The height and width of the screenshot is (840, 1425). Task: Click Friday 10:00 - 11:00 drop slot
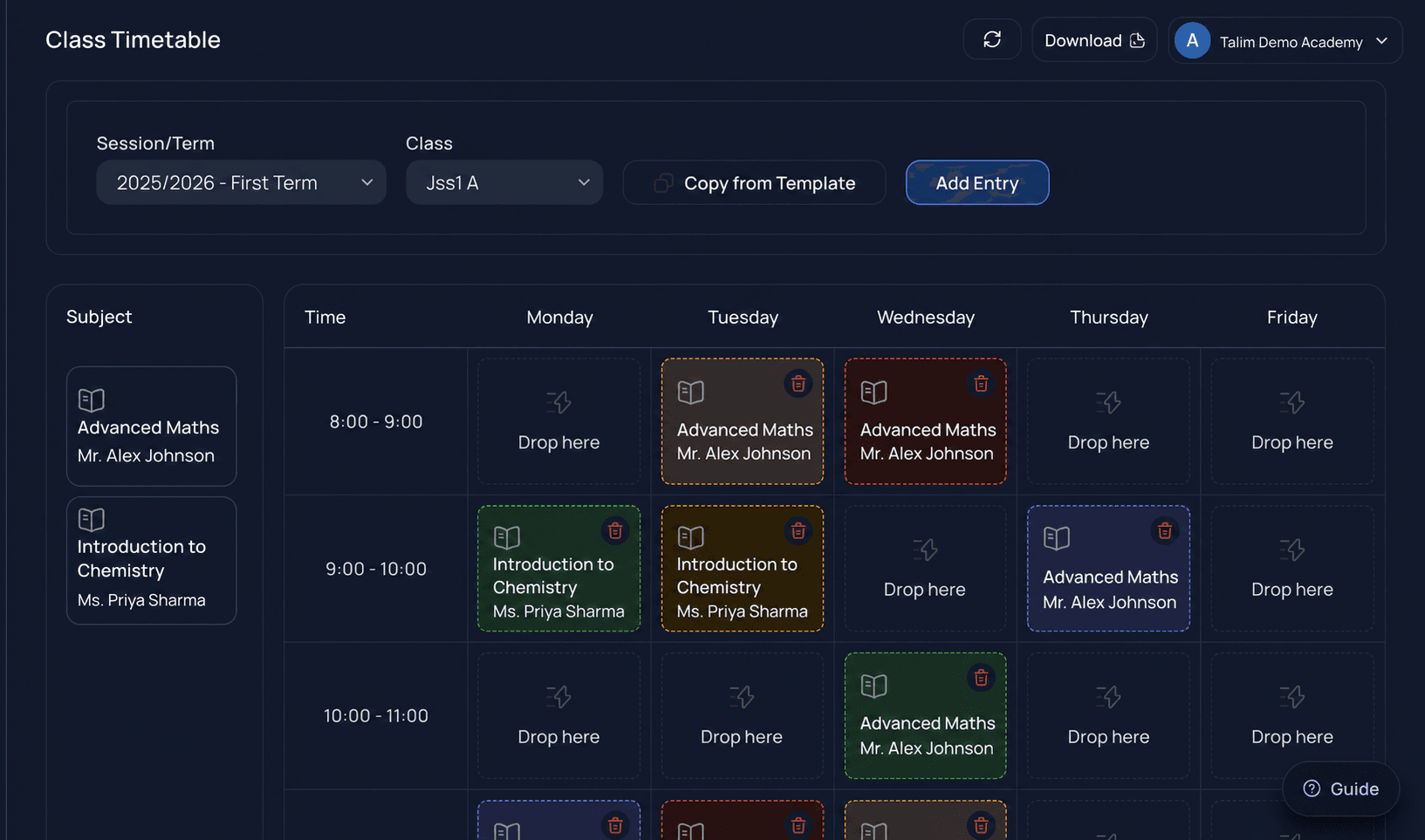[x=1292, y=715]
